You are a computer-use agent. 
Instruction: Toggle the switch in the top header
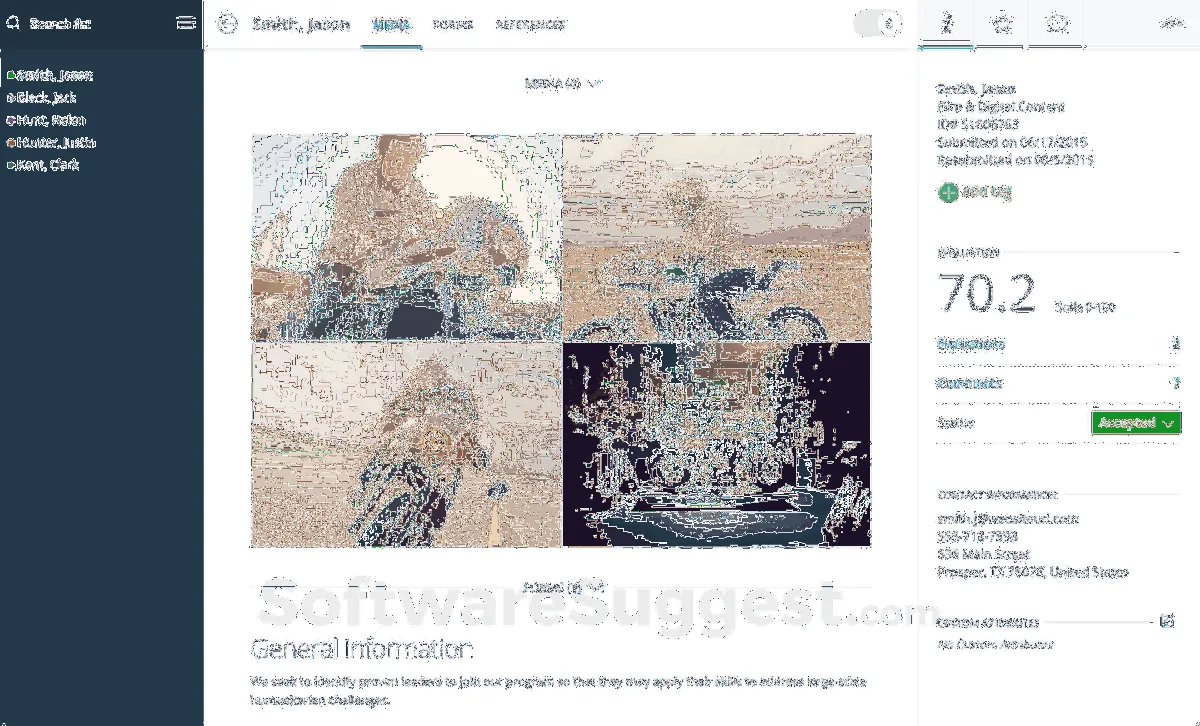879,23
